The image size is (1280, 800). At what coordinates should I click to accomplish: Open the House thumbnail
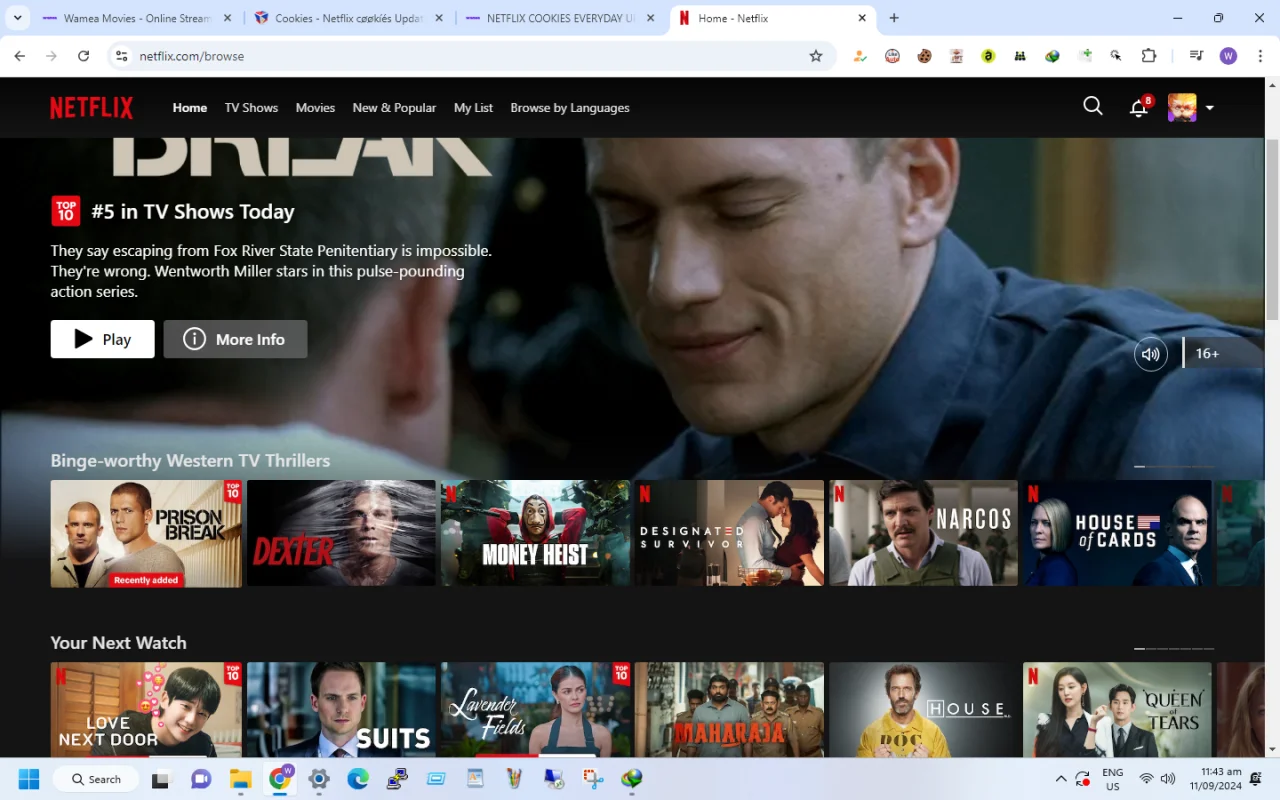[923, 710]
